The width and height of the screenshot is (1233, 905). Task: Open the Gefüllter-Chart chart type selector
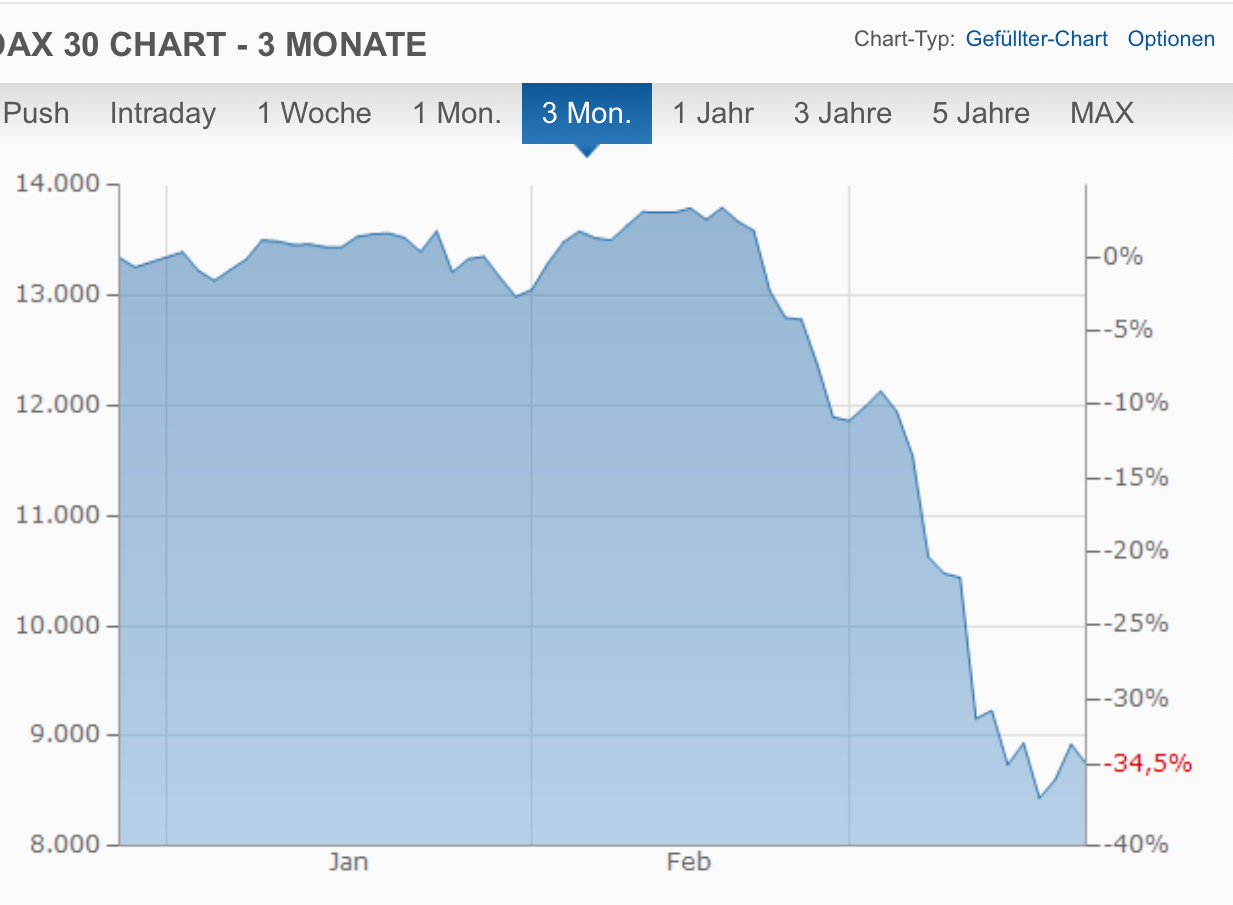1037,39
